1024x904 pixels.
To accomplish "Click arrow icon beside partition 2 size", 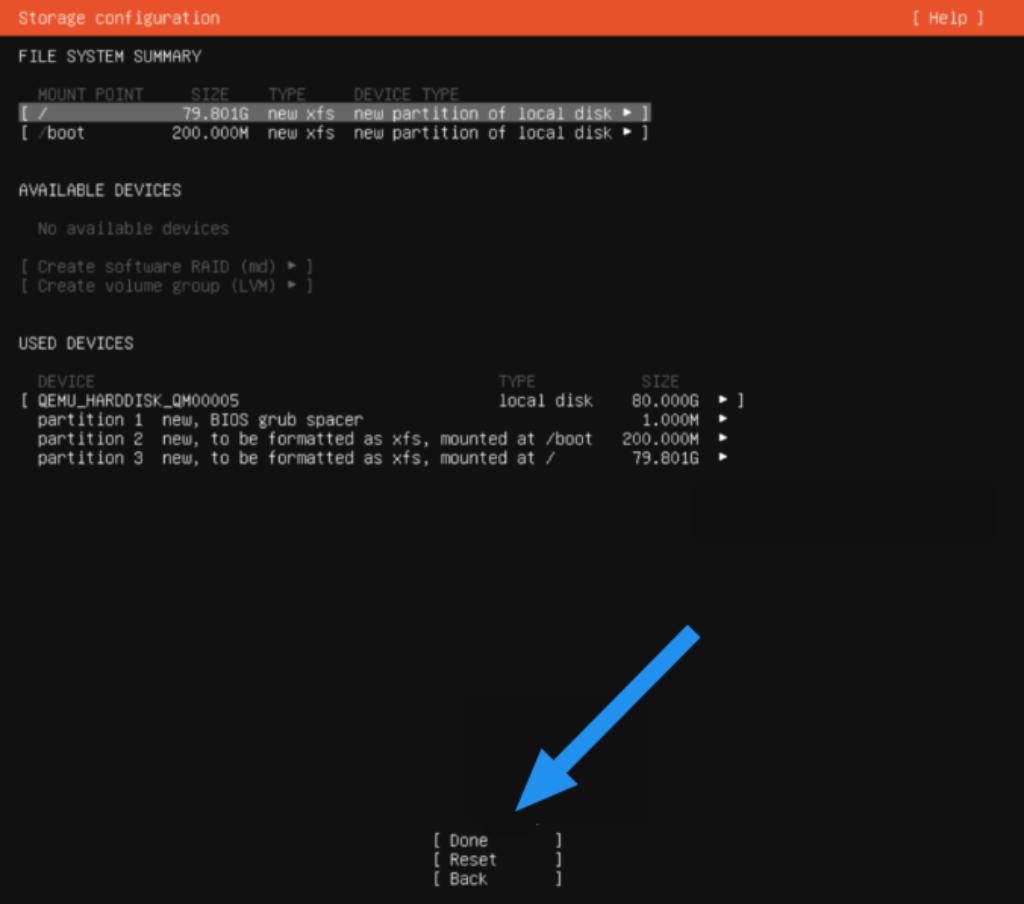I will click(723, 439).
